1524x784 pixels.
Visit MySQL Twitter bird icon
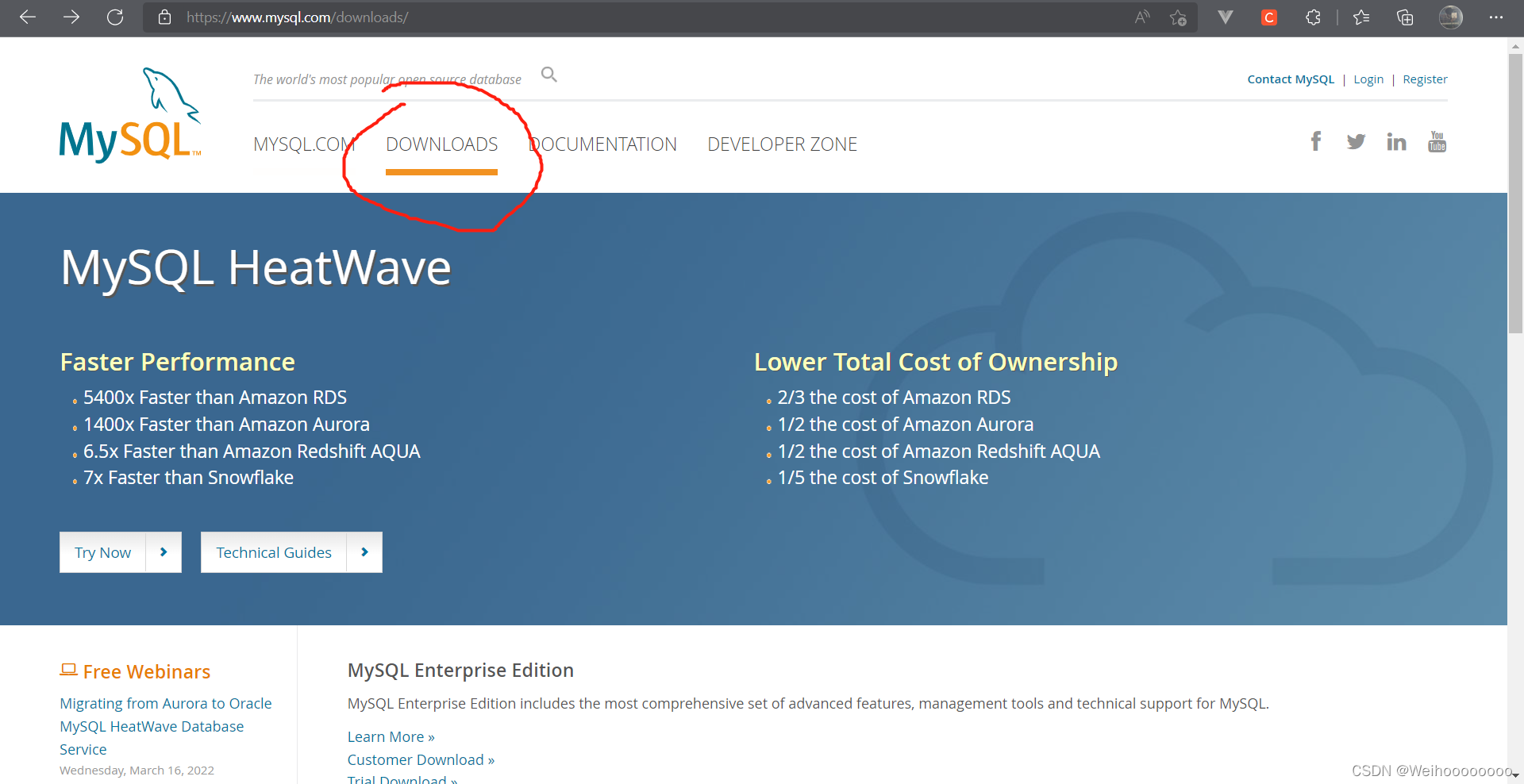click(x=1356, y=141)
